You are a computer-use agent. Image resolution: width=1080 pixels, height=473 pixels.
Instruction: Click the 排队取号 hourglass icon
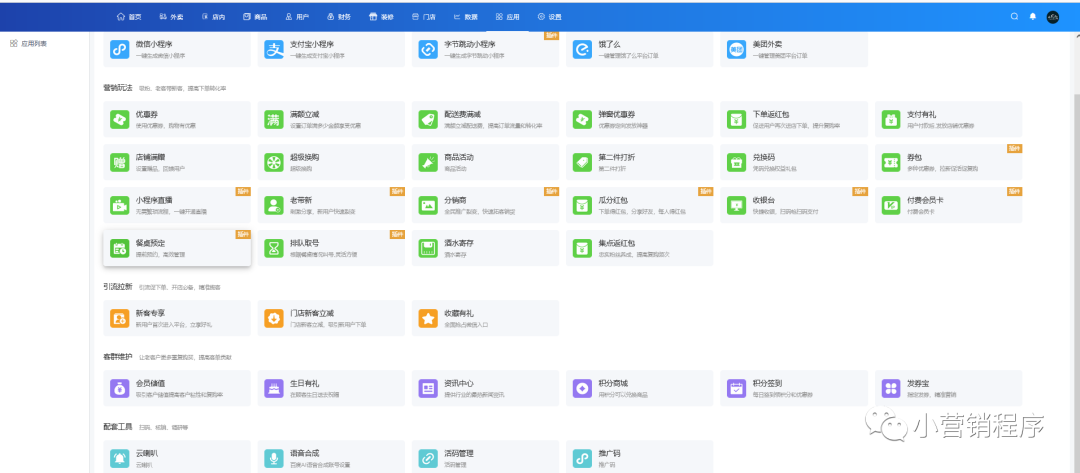coord(274,249)
